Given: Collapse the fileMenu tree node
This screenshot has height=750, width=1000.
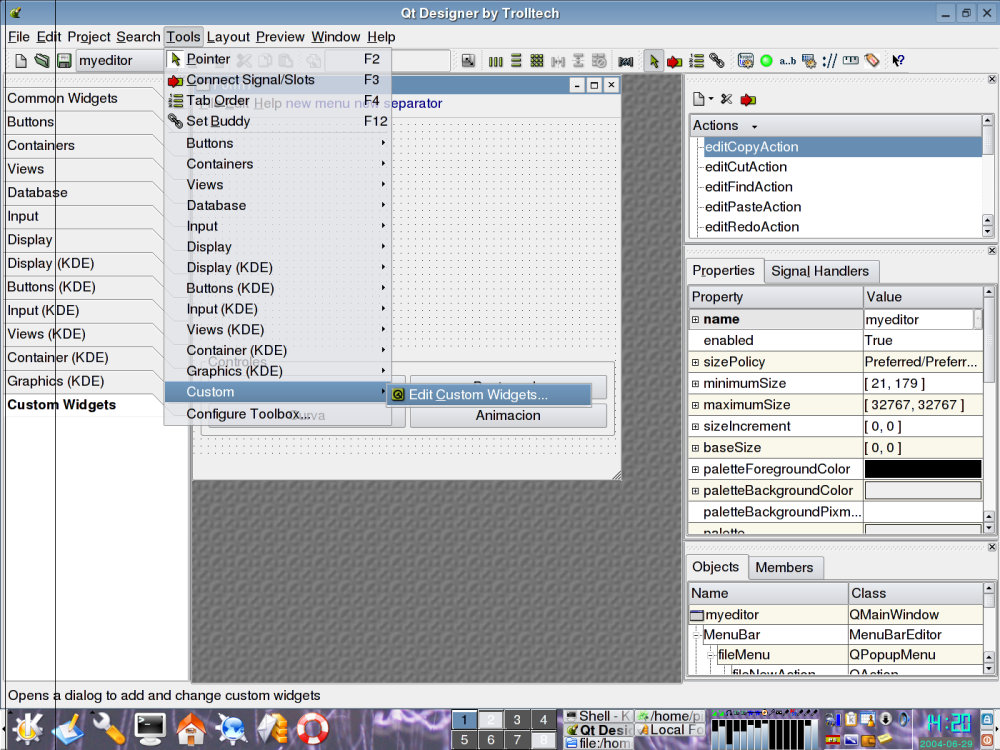Looking at the screenshot, I should coord(712,655).
